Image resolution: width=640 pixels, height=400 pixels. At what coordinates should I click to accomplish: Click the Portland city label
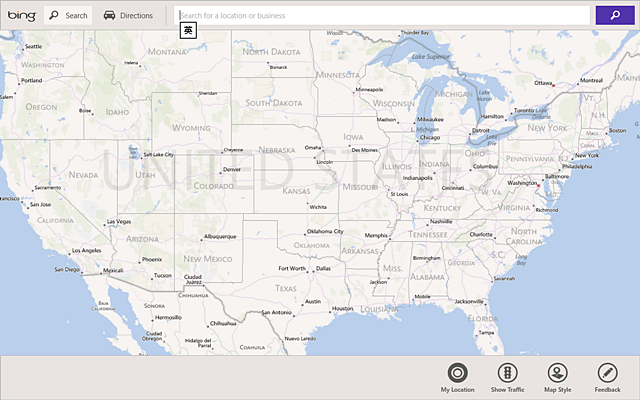pyautogui.click(x=31, y=80)
